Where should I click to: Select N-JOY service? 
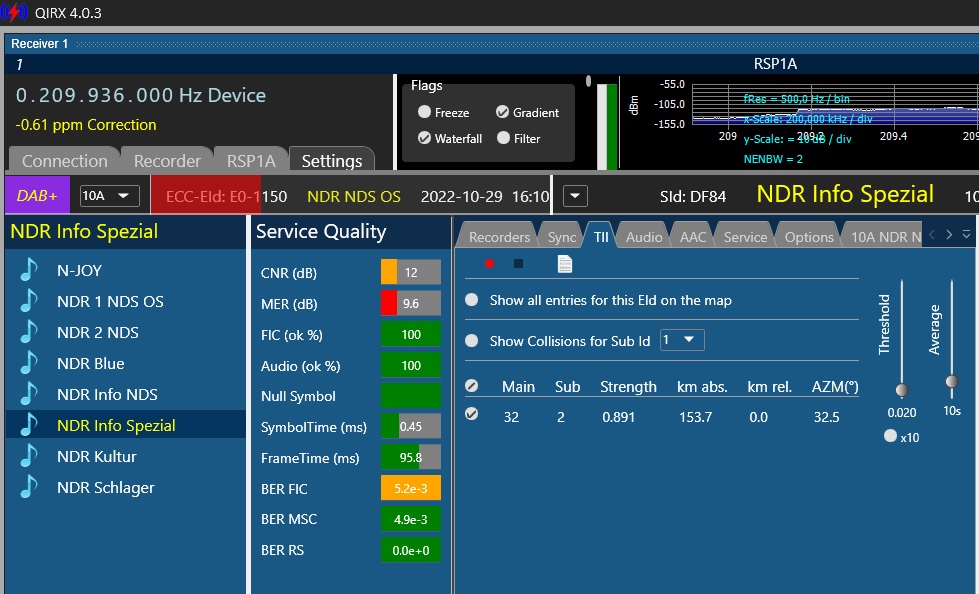coord(79,270)
